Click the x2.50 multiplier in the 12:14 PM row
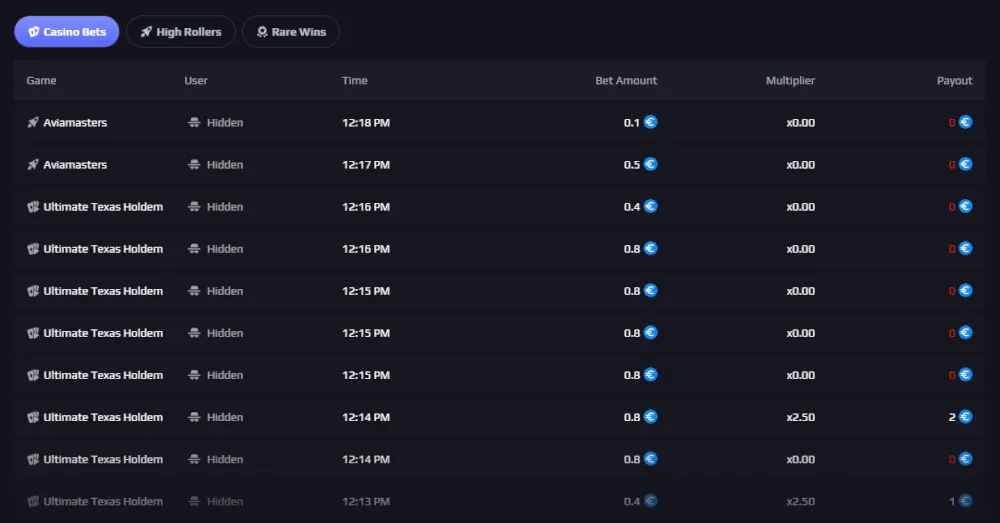1000x523 pixels. pos(800,417)
